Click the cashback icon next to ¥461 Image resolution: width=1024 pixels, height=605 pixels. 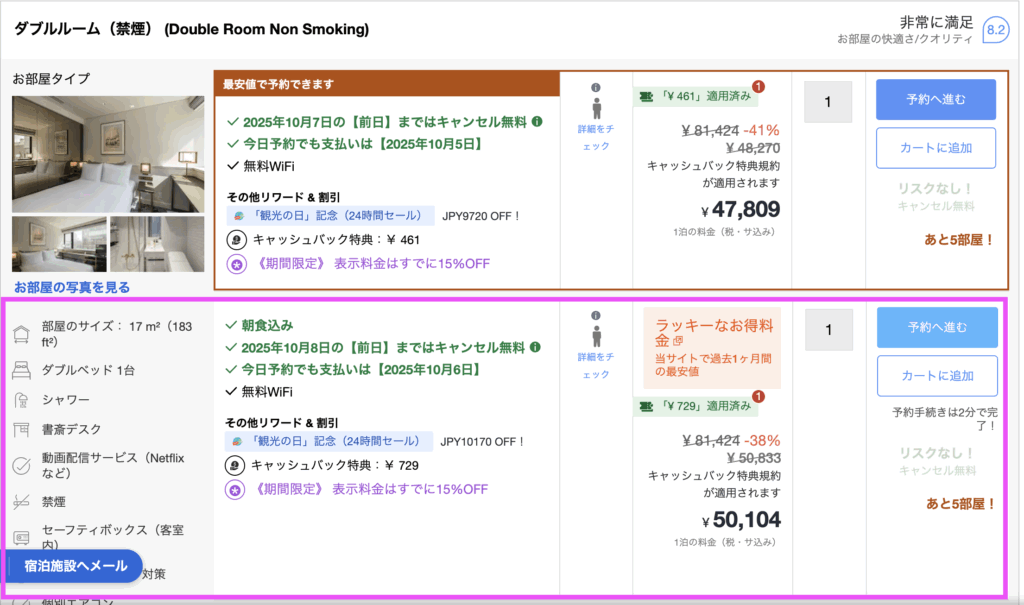[235, 240]
